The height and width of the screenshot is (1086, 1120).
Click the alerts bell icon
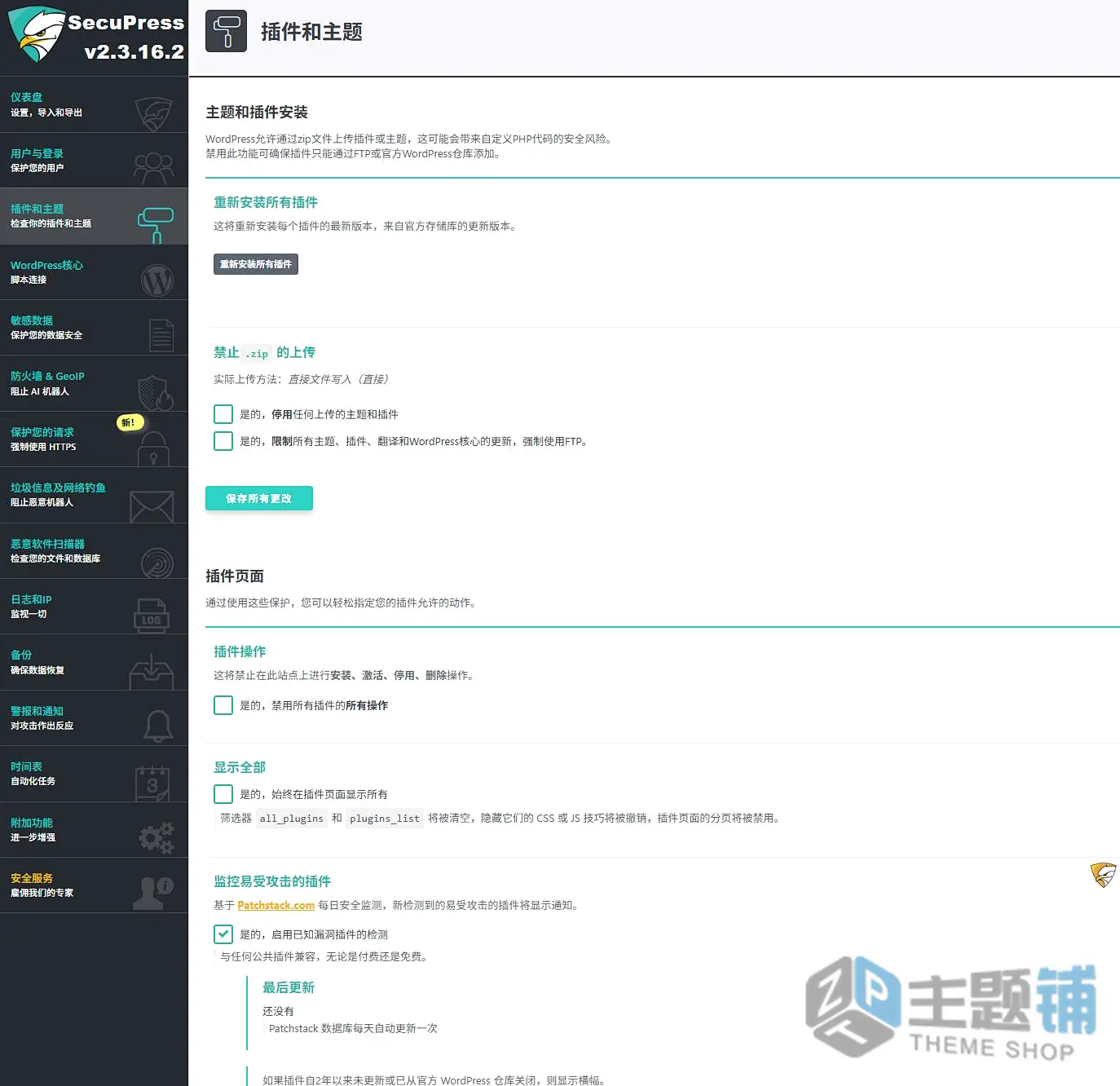tap(158, 726)
